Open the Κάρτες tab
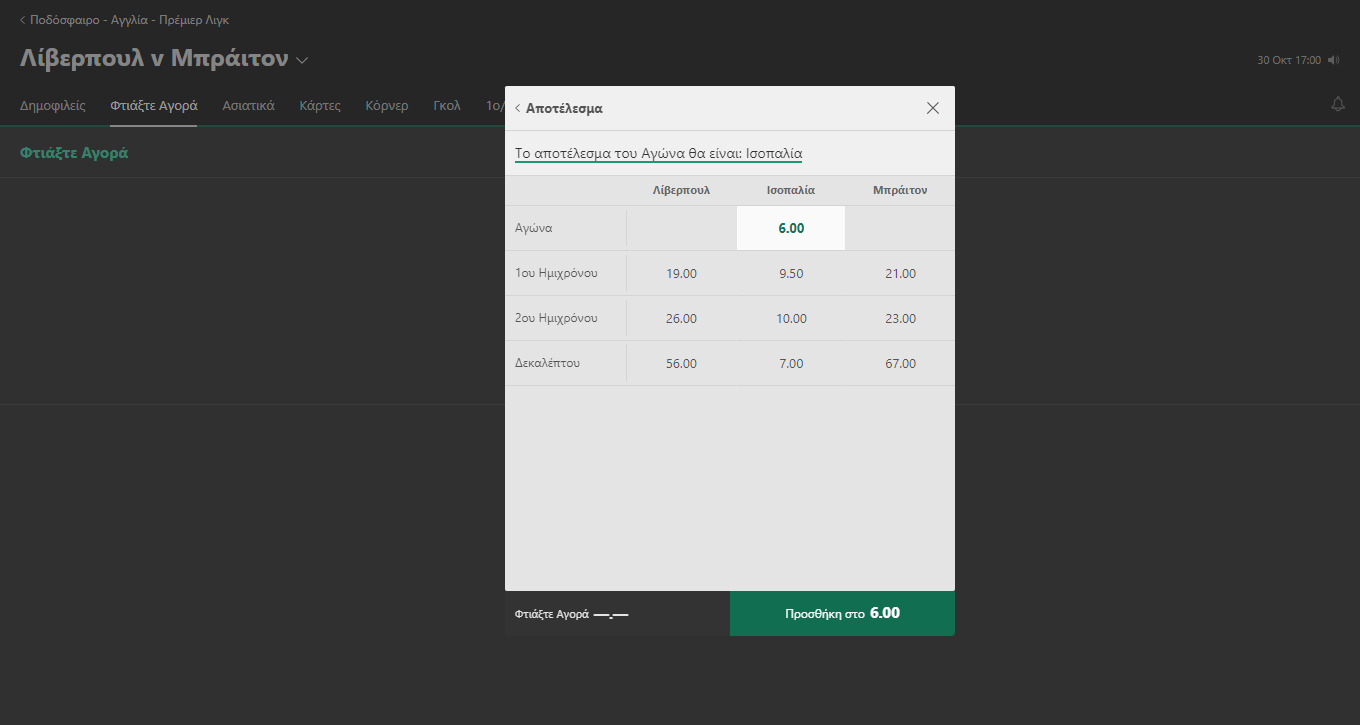This screenshot has width=1360, height=725. [320, 105]
